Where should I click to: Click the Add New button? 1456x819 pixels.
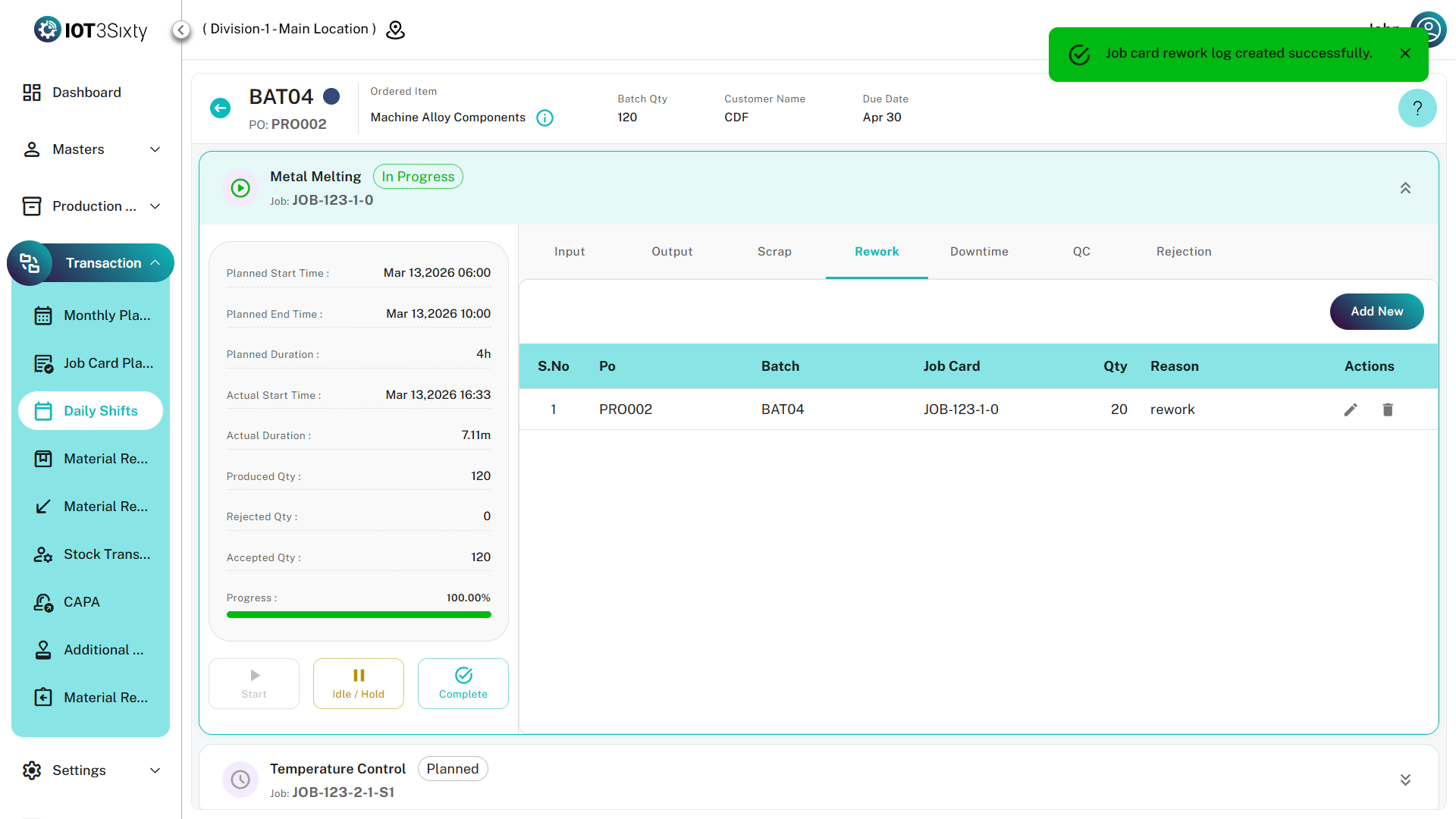coord(1376,312)
